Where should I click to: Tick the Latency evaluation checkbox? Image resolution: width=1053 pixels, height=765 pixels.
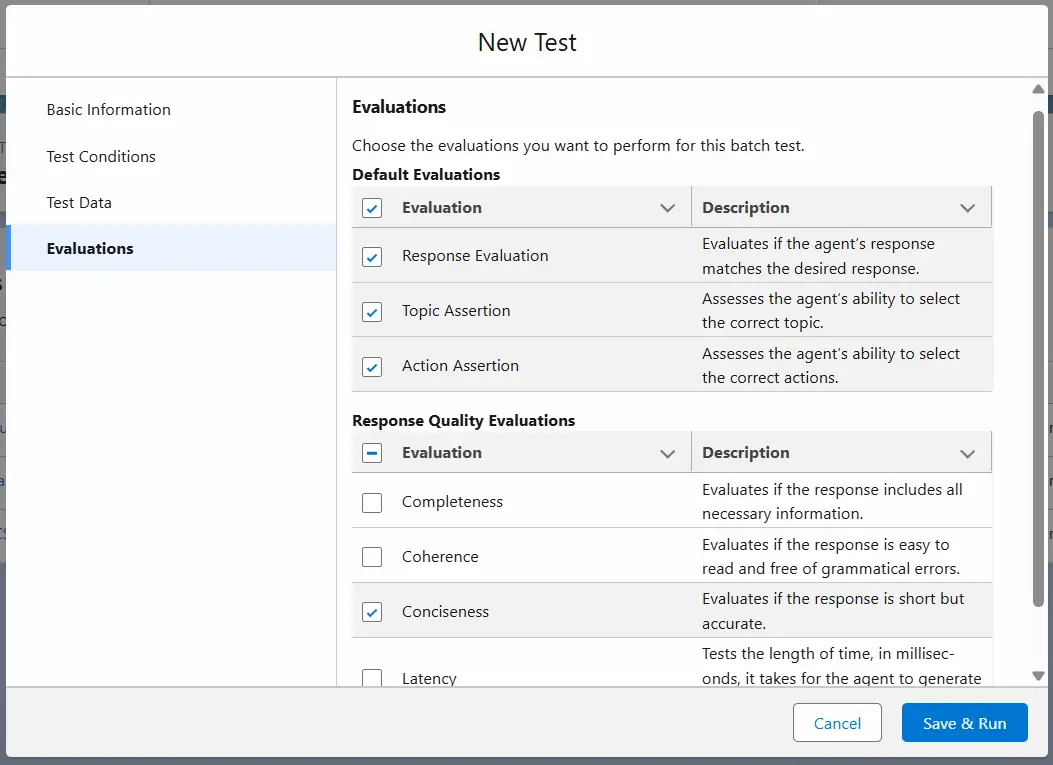tap(372, 678)
